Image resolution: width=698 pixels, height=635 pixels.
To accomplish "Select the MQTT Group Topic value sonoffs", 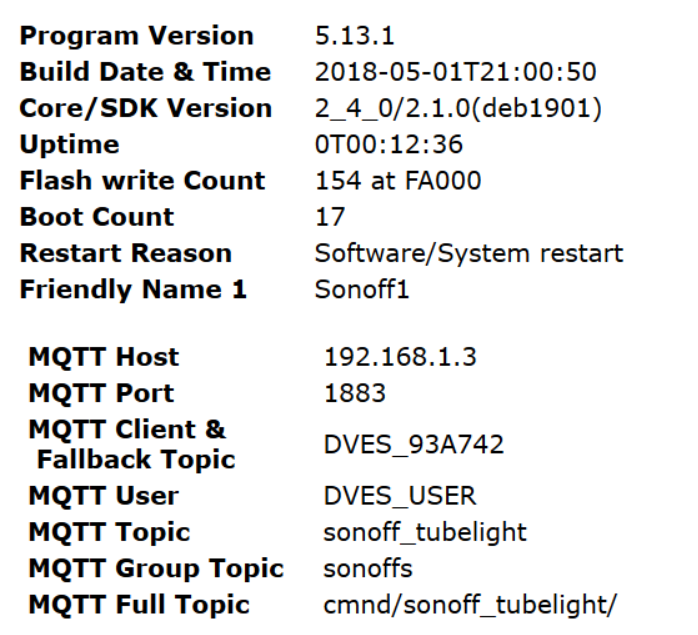I will click(x=368, y=569).
